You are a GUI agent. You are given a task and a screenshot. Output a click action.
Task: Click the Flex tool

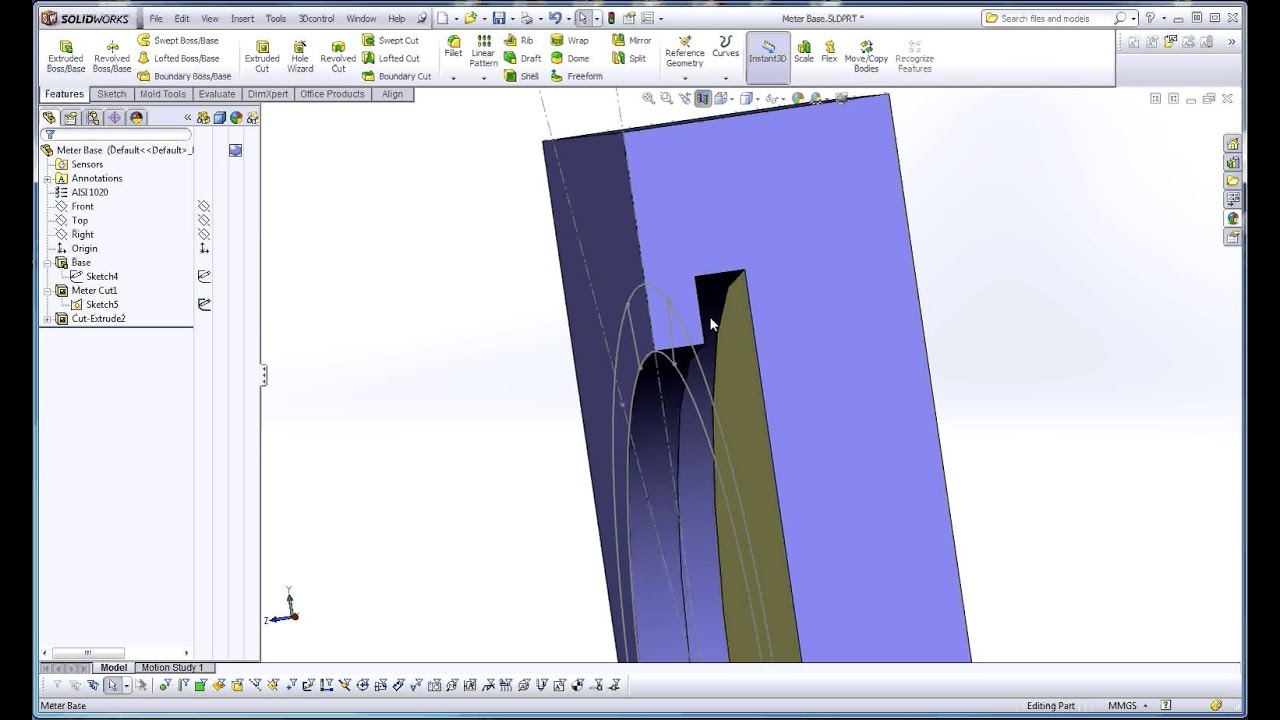[x=829, y=50]
